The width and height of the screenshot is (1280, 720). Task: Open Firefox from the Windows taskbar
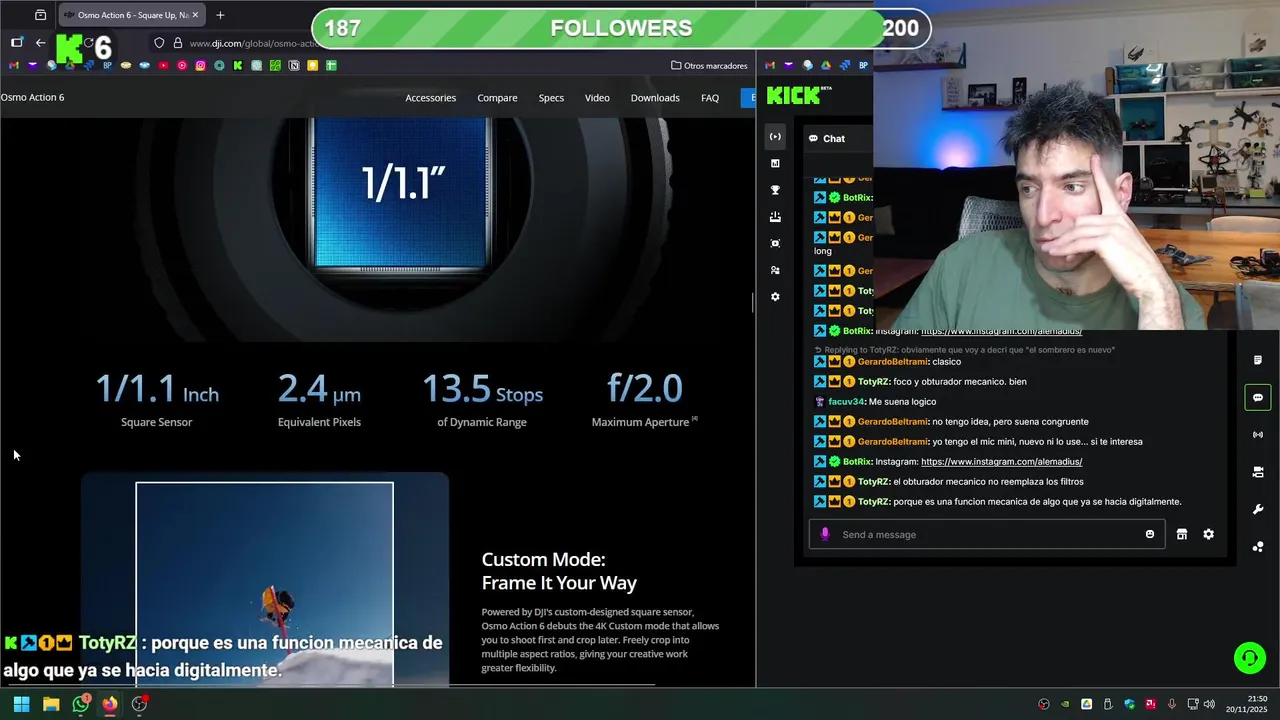[x=110, y=704]
